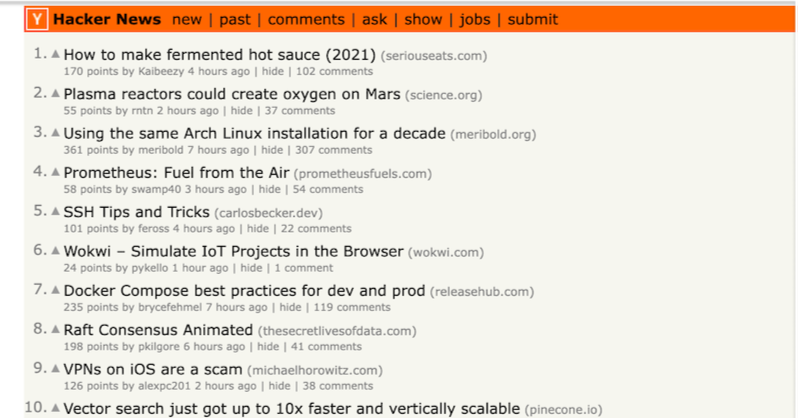The image size is (798, 418).
Task: Open the SSH Tips and Tricks article
Action: pyautogui.click(x=136, y=212)
